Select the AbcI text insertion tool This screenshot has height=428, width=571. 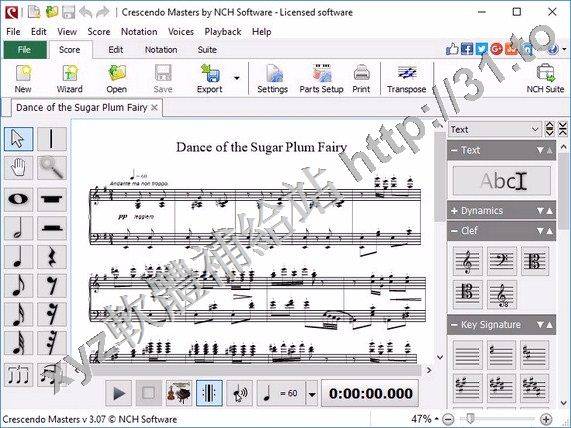[502, 181]
